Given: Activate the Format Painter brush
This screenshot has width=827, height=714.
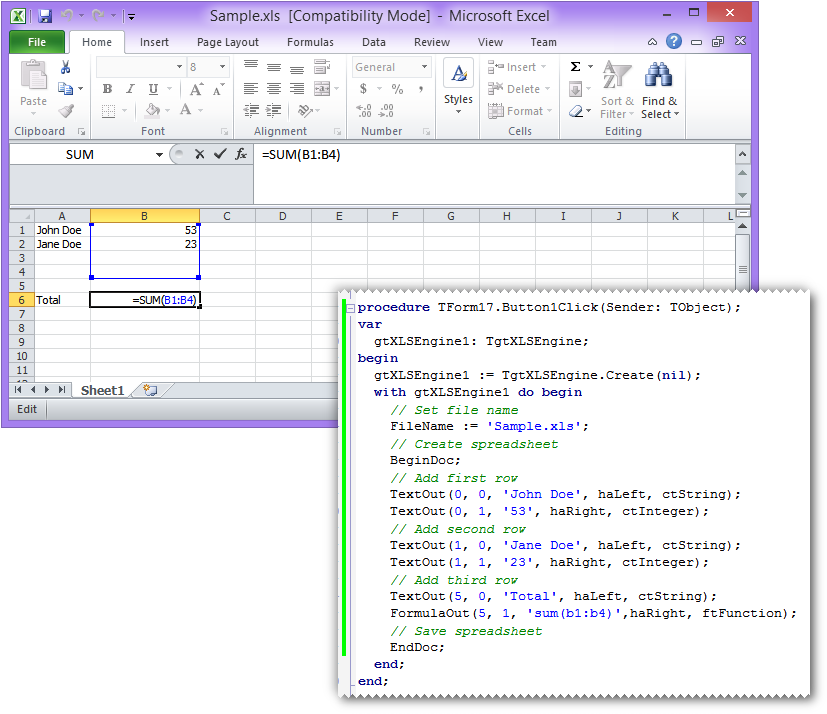Looking at the screenshot, I should 66,111.
